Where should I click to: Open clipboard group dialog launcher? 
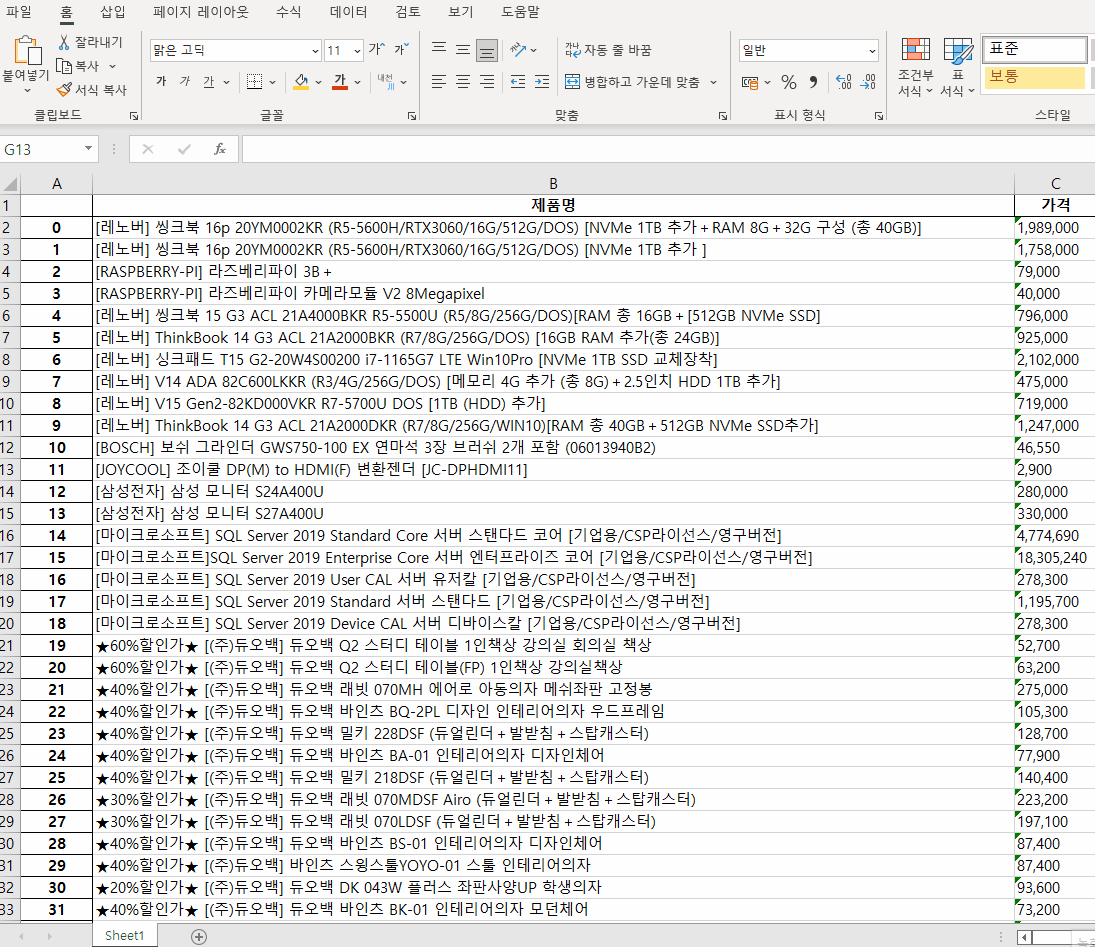[133, 116]
